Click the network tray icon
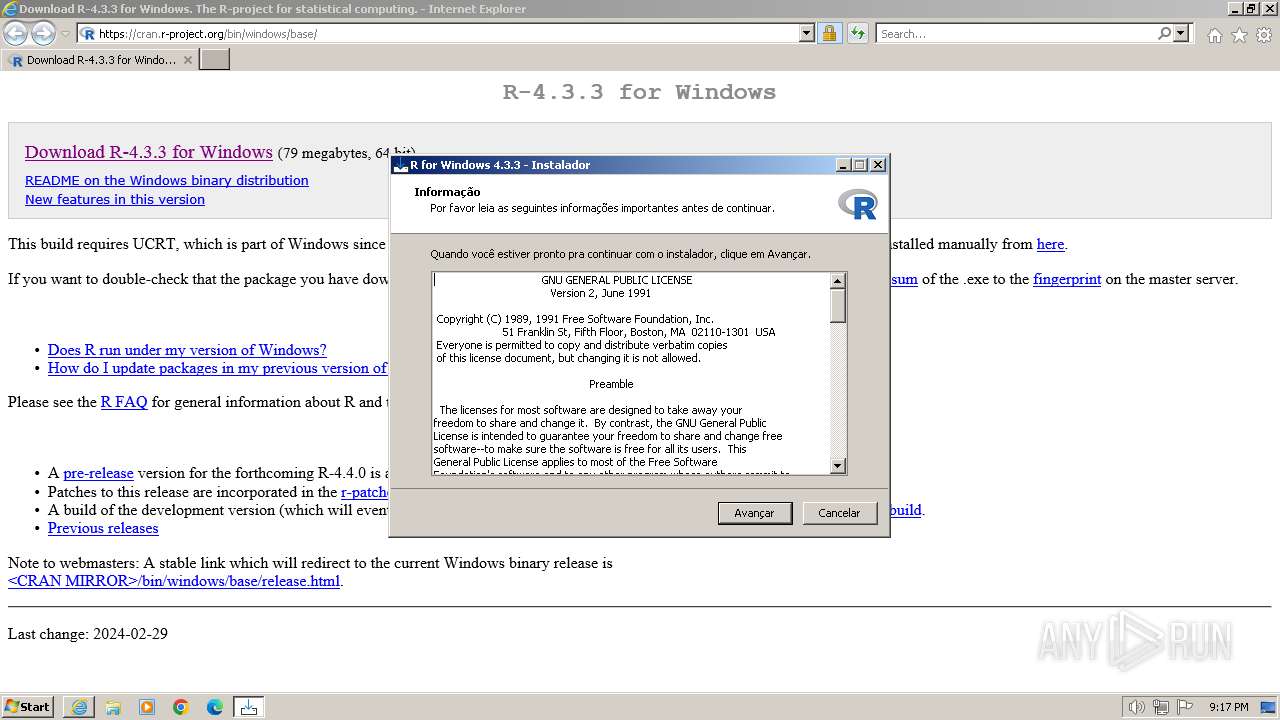 1161,707
